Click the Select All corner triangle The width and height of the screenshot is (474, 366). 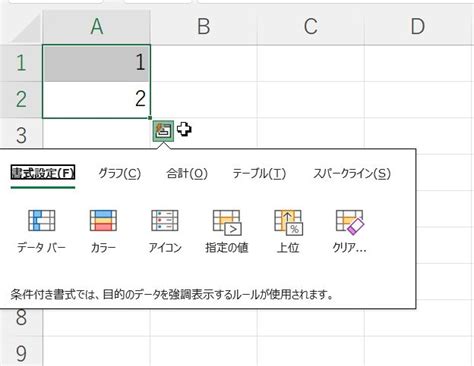26,28
